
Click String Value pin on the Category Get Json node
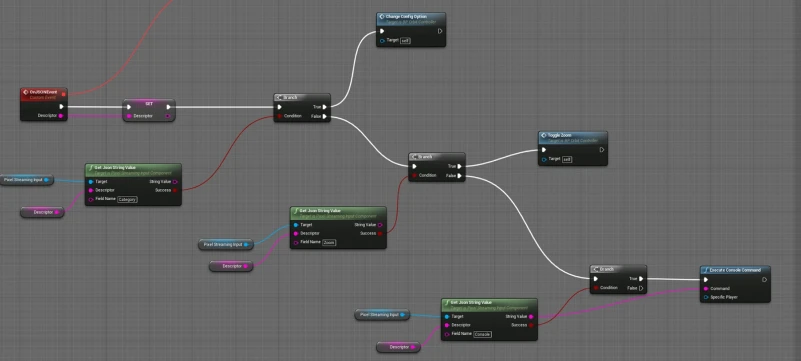coord(175,181)
